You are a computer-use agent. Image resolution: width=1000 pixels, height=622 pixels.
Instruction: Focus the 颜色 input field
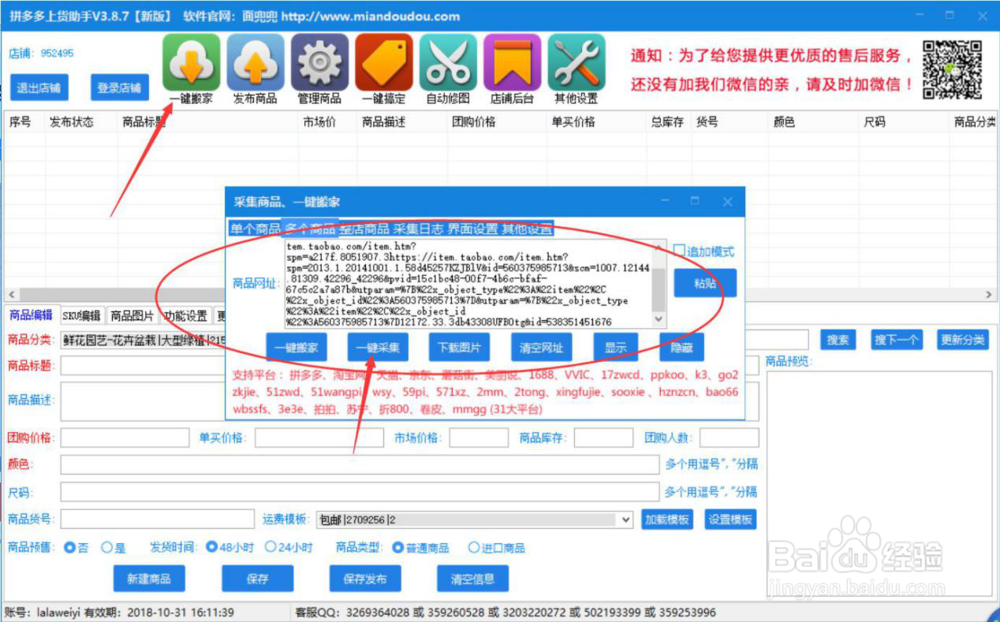(x=360, y=464)
